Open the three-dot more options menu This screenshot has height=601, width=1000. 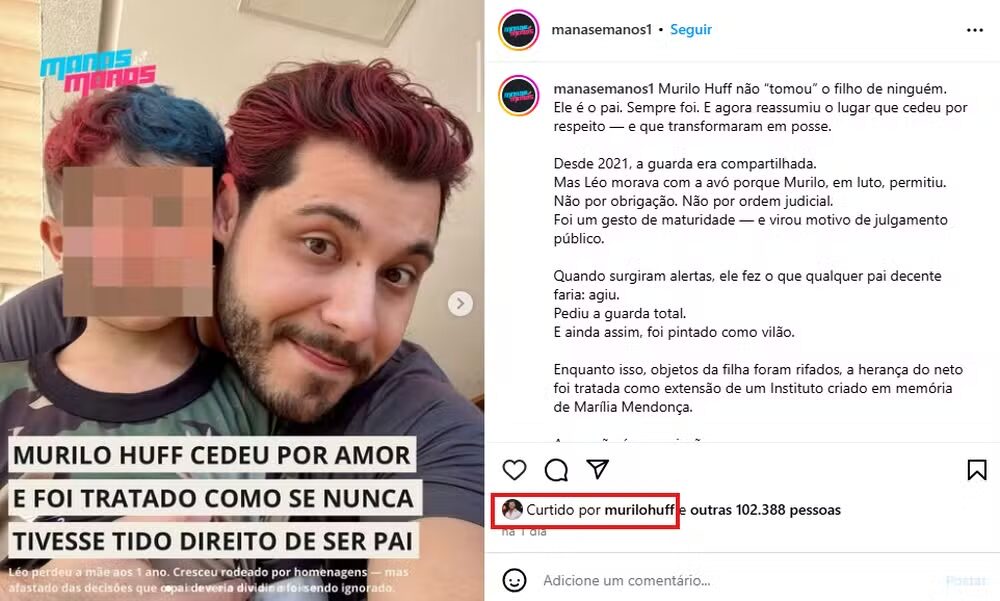pyautogui.click(x=974, y=30)
